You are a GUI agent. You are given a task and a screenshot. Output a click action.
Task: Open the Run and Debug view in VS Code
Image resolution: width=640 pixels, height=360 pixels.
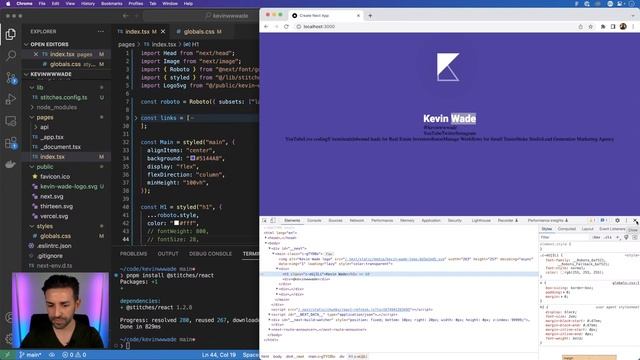click(x=11, y=99)
